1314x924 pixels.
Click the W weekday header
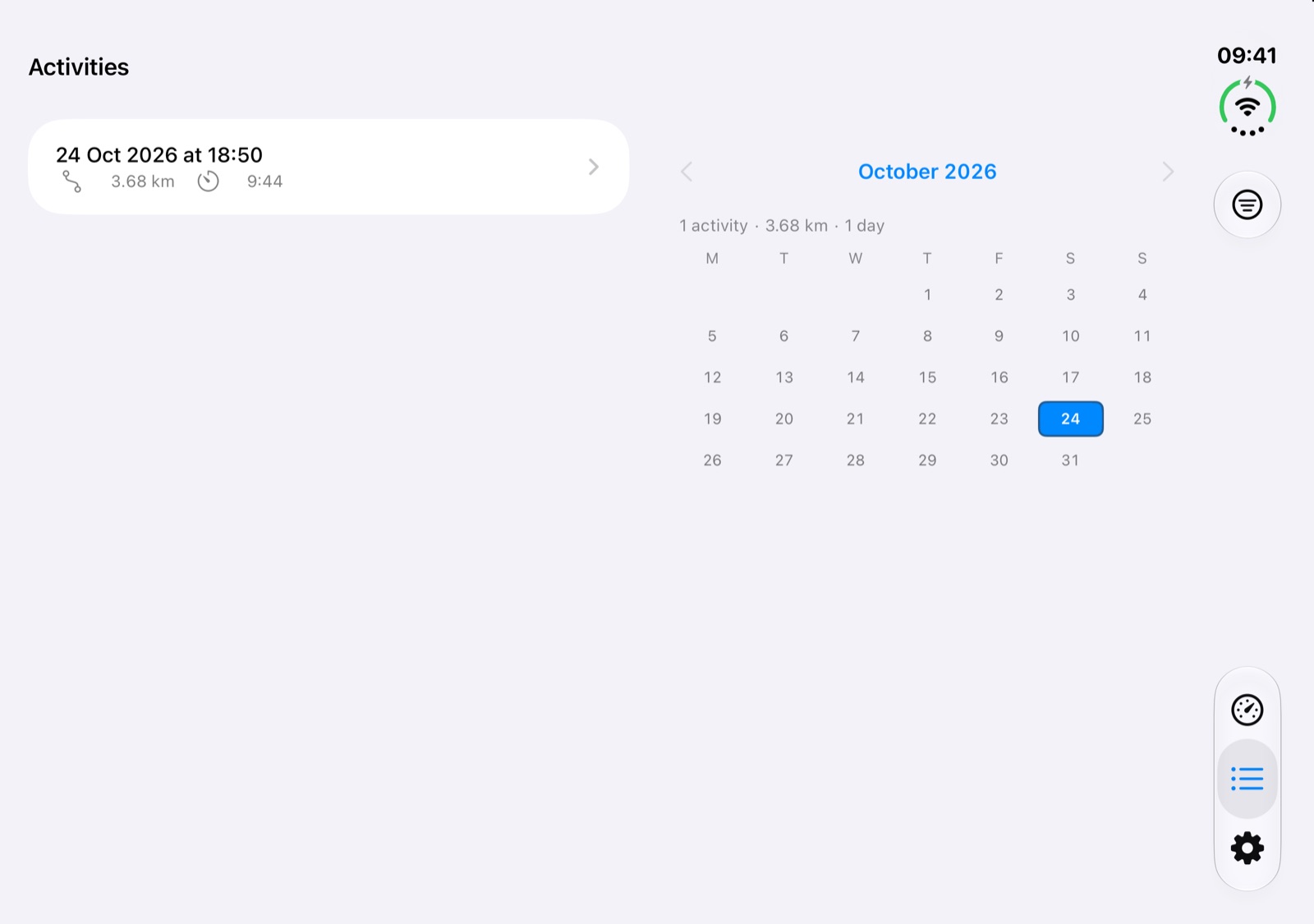(x=855, y=259)
